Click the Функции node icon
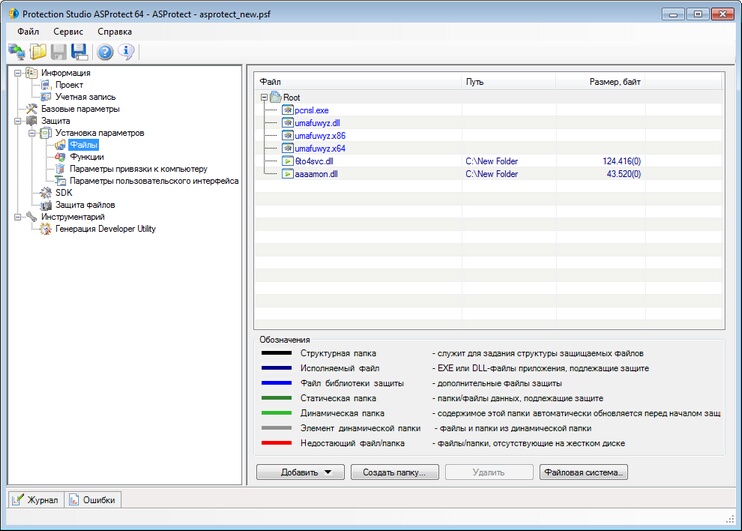Image resolution: width=742 pixels, height=531 pixels. pos(60,157)
